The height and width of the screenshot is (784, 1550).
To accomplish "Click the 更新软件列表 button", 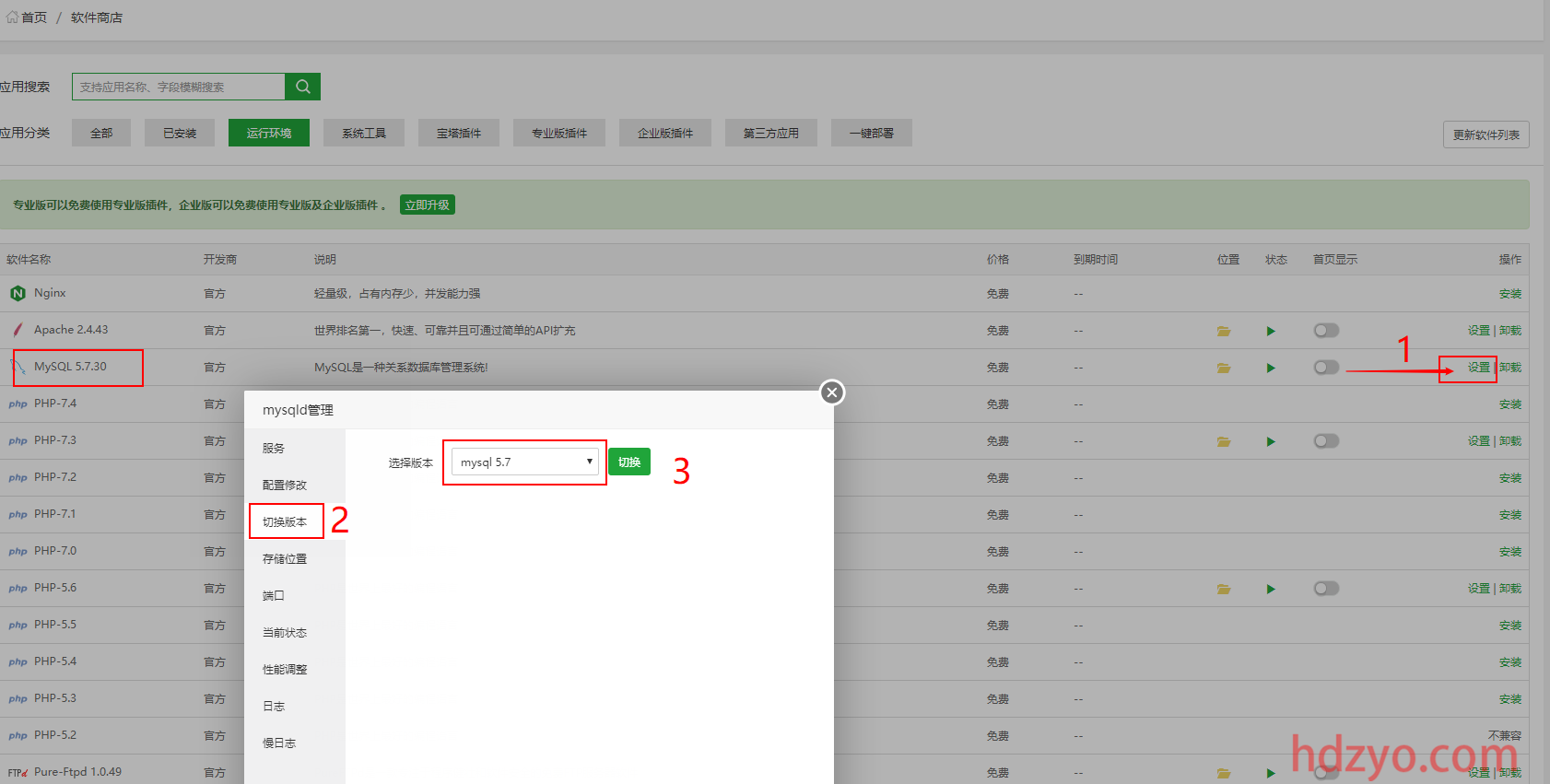I will tap(1486, 135).
